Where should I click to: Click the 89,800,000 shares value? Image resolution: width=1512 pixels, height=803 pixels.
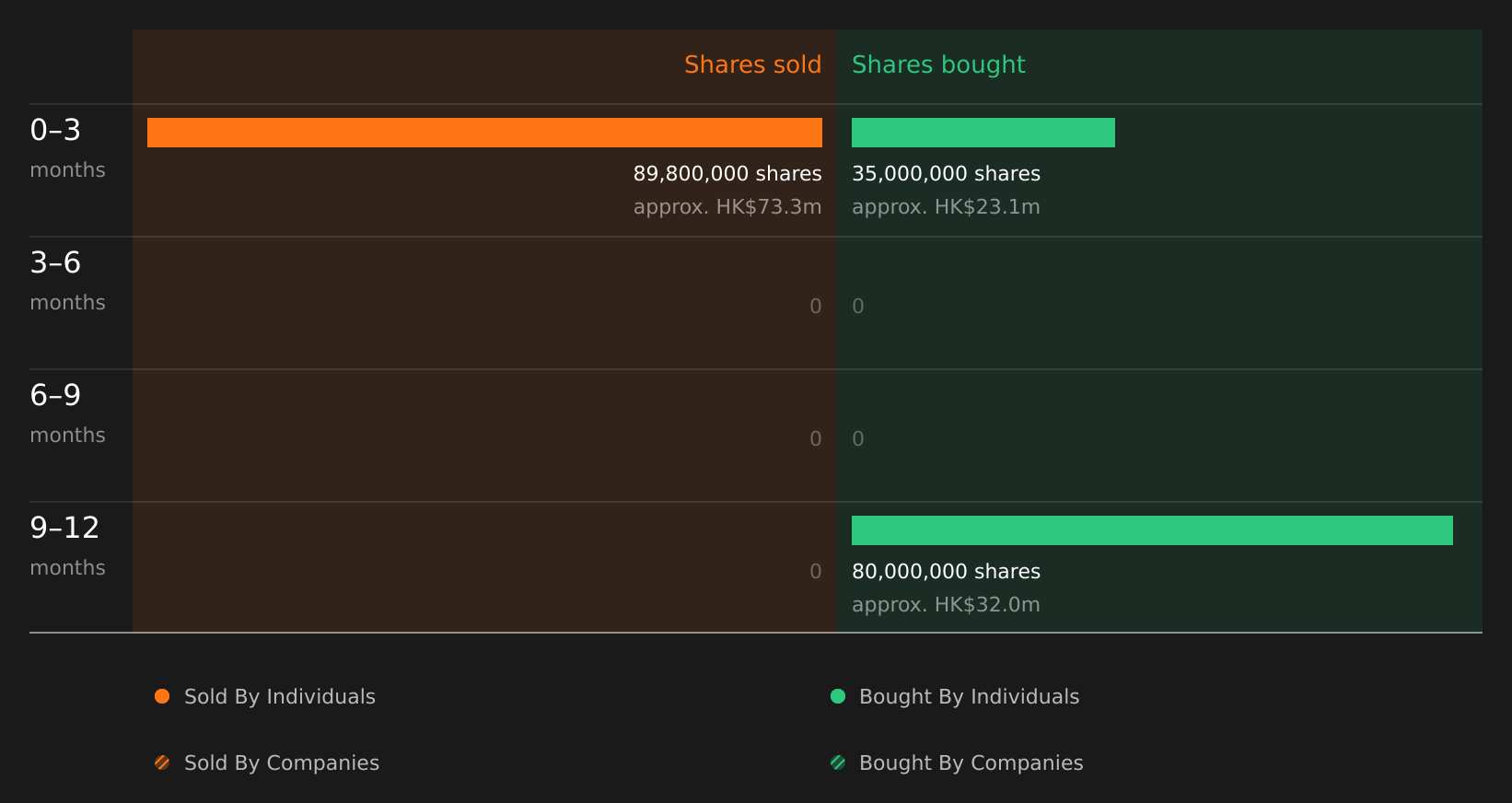coord(727,174)
